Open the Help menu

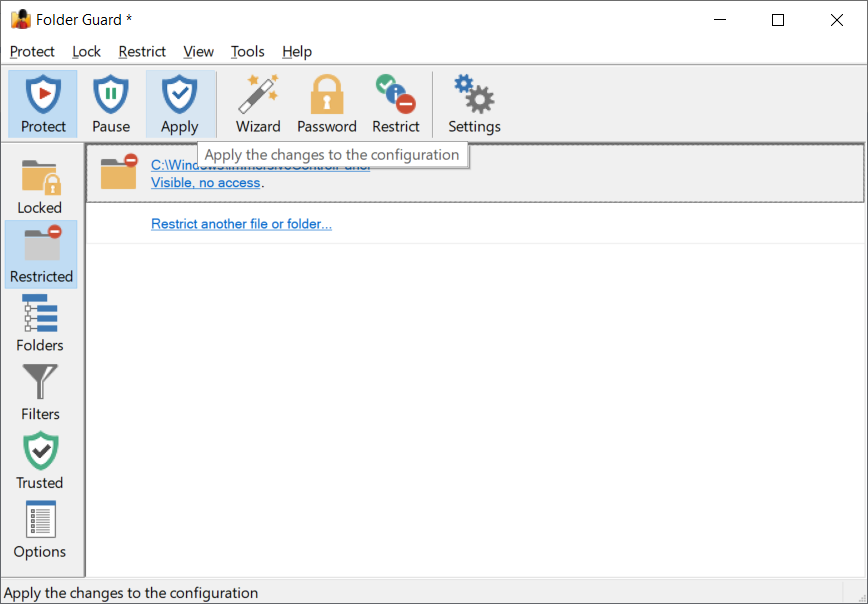click(x=297, y=51)
